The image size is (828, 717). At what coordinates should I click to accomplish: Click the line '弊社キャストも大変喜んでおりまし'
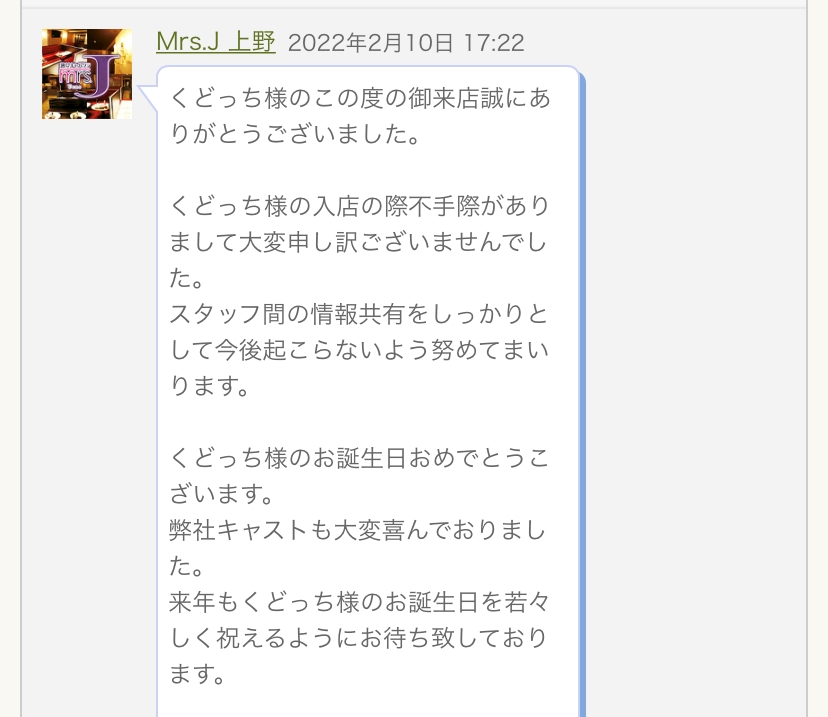(x=357, y=530)
